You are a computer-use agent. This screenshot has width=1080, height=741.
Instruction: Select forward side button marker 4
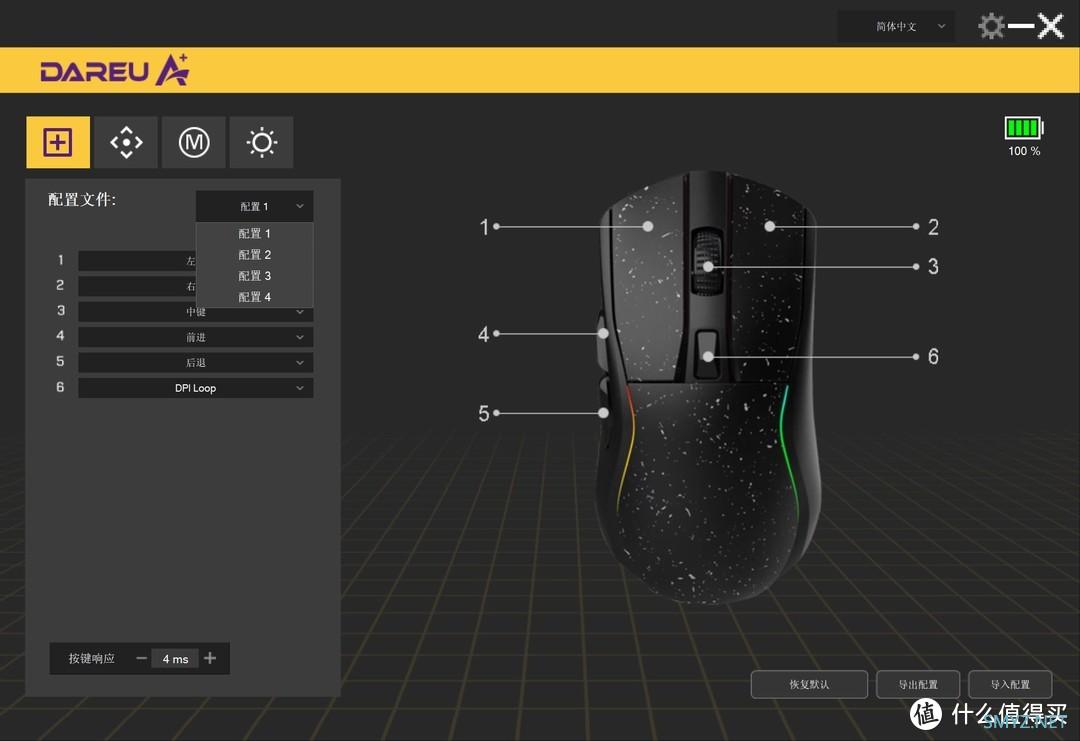pos(603,333)
